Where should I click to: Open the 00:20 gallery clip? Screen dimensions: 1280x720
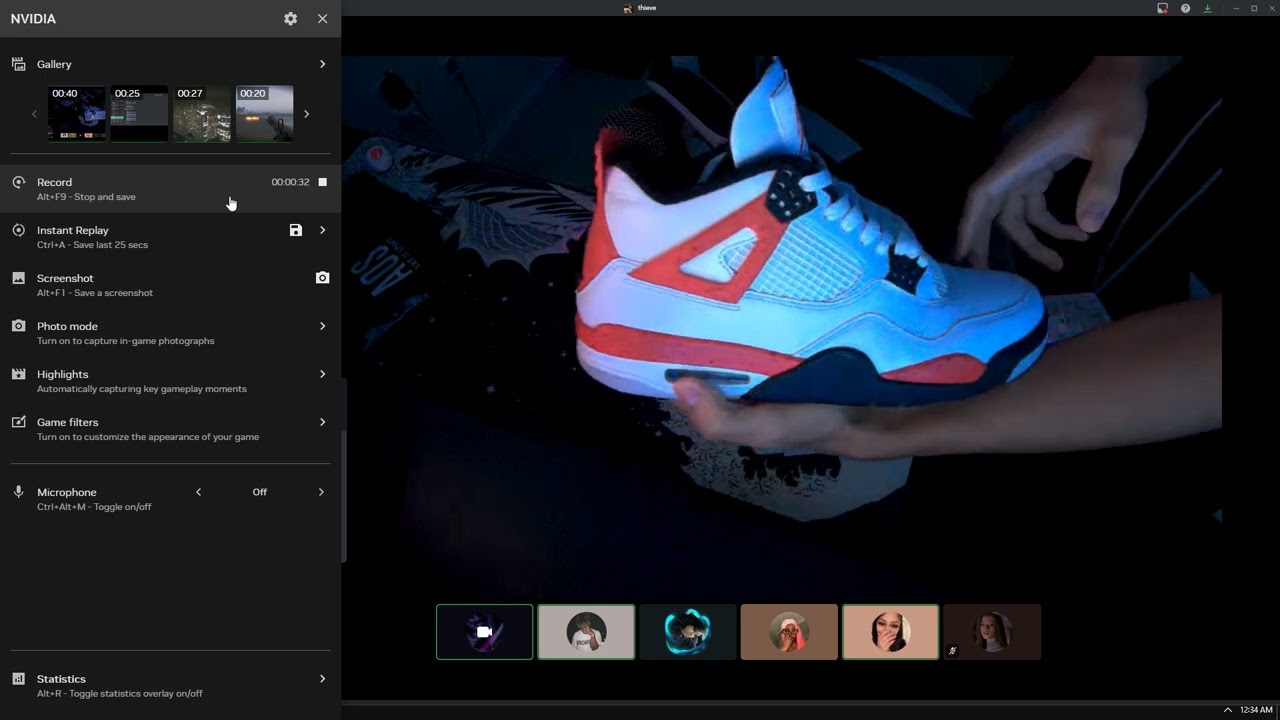pos(264,113)
